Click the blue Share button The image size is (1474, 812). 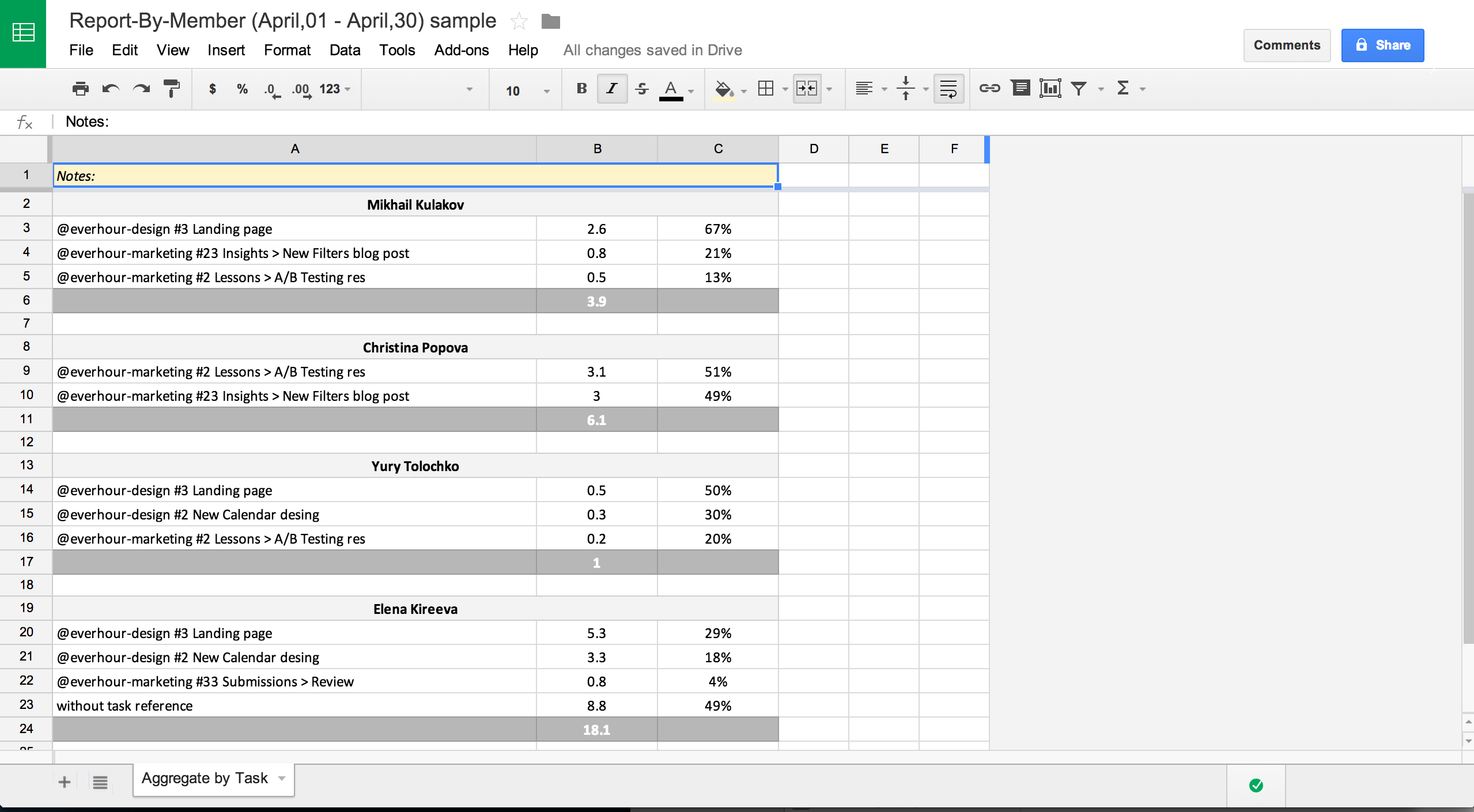click(x=1382, y=45)
